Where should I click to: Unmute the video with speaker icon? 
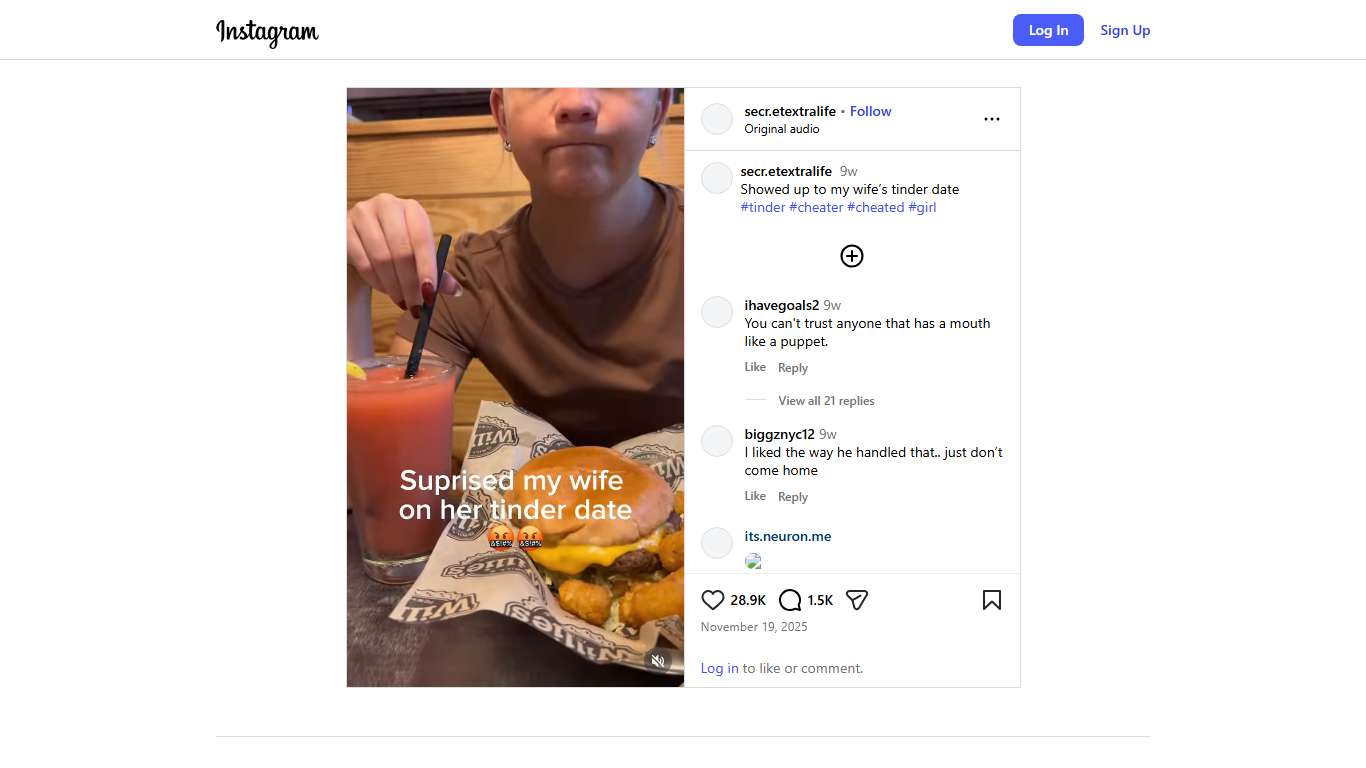(658, 660)
